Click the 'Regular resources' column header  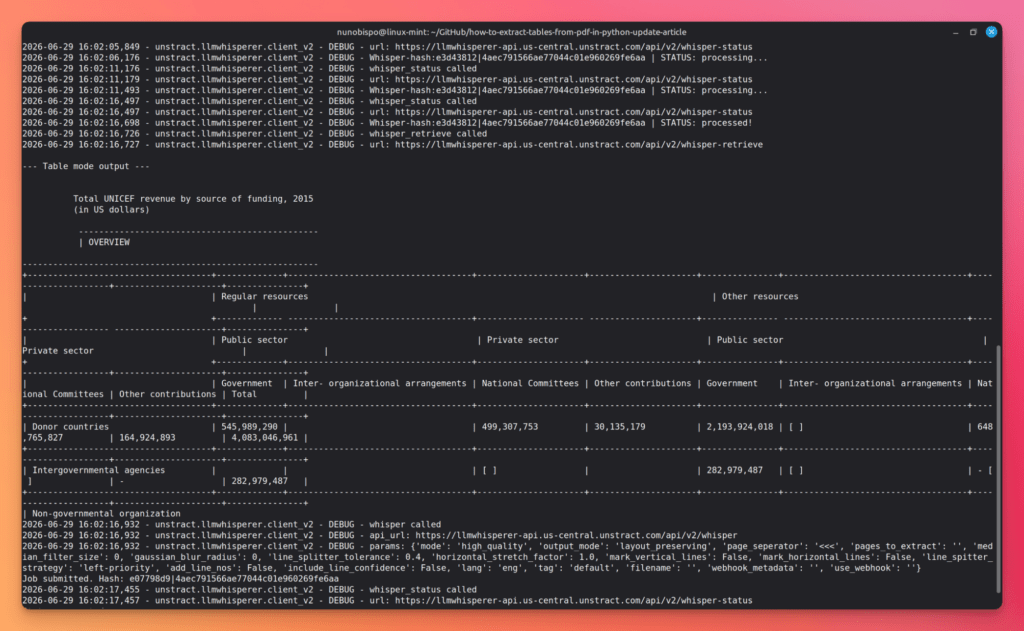pyautogui.click(x=264, y=297)
